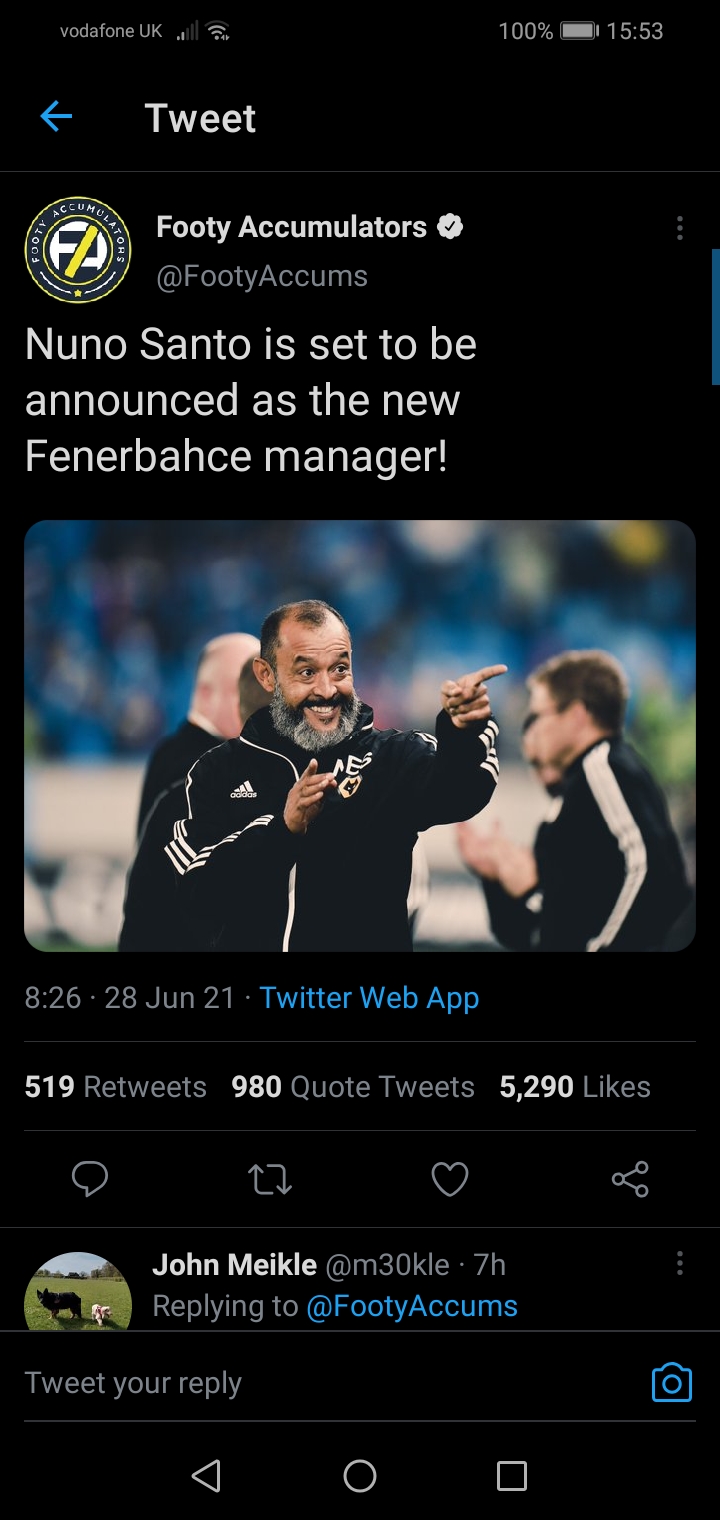Tap the share icon

click(630, 1179)
